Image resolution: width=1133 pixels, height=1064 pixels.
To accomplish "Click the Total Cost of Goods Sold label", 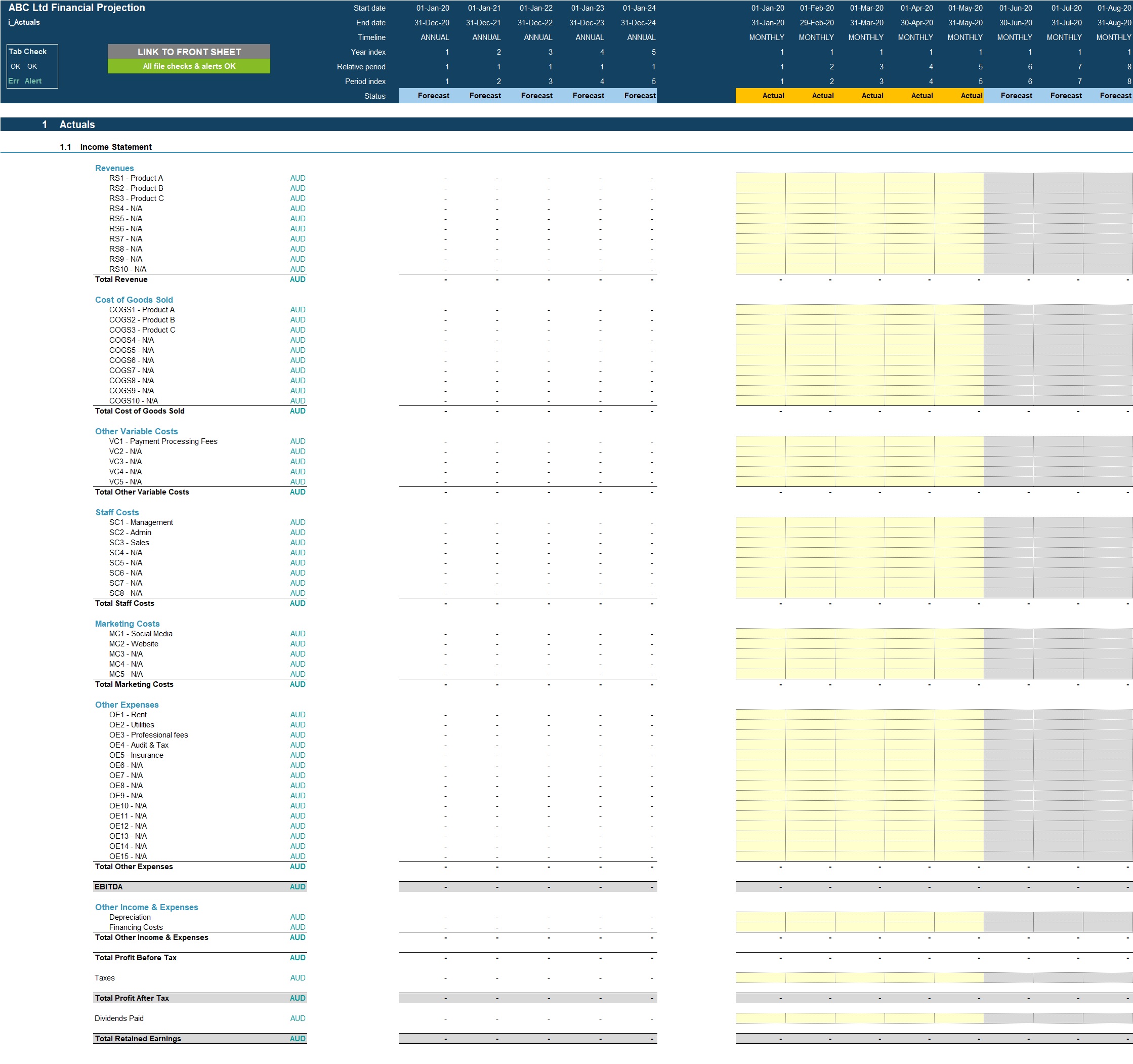I will coord(140,411).
